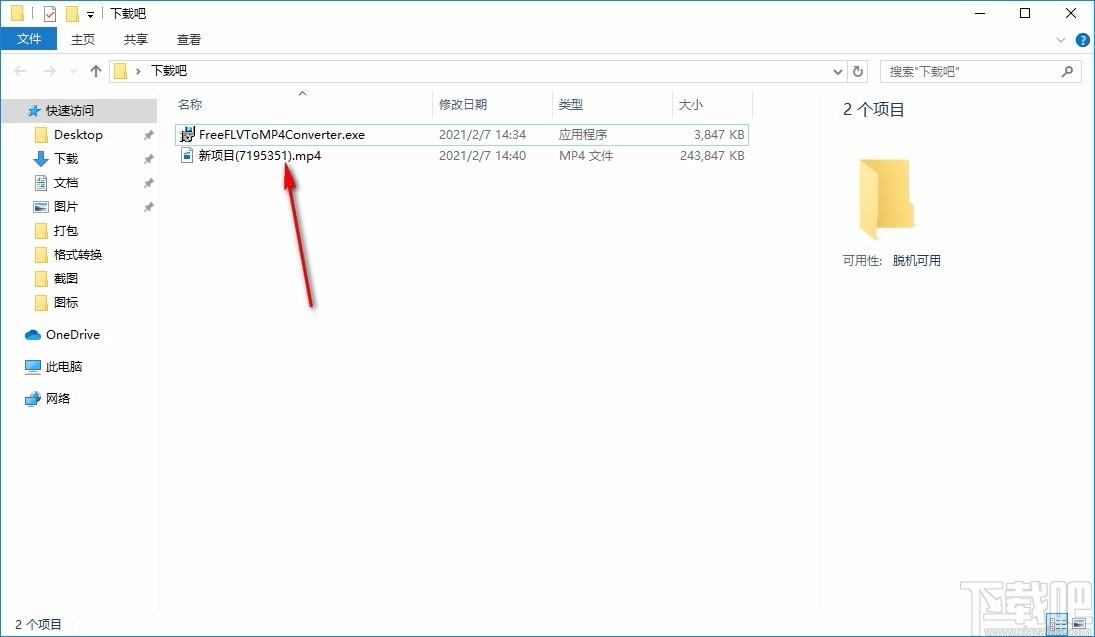Select OneDrive in the navigation pane
This screenshot has height=637, width=1095.
[73, 335]
